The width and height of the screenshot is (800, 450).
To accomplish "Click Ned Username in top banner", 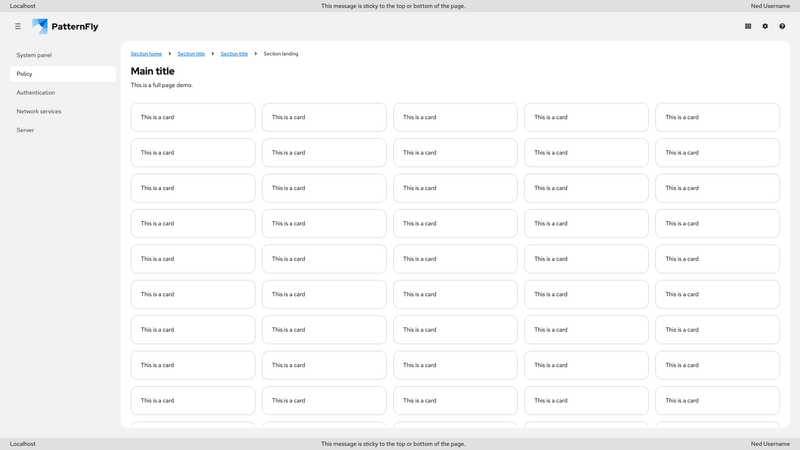I will [x=770, y=6].
